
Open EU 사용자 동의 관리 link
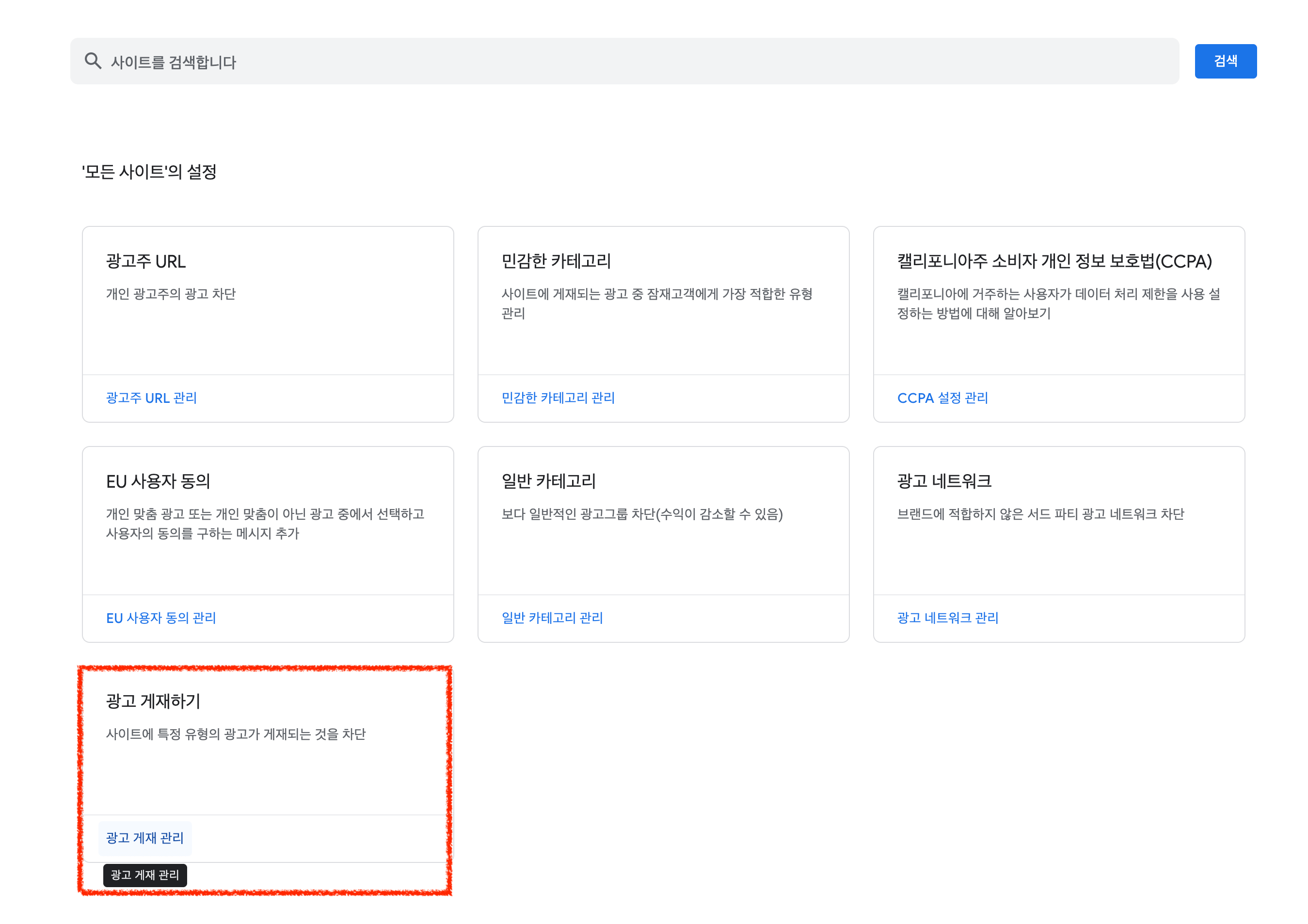(x=161, y=618)
